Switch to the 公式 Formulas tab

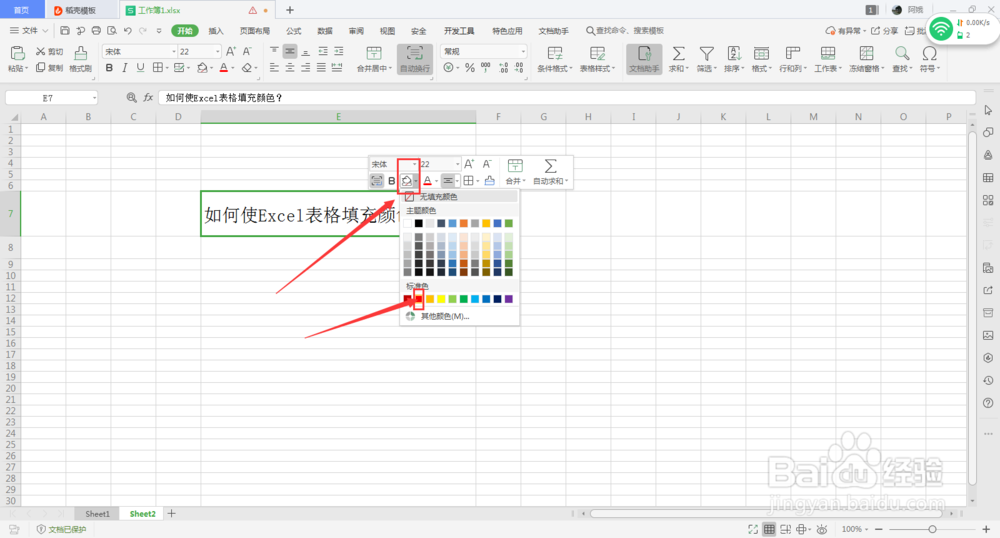point(293,31)
